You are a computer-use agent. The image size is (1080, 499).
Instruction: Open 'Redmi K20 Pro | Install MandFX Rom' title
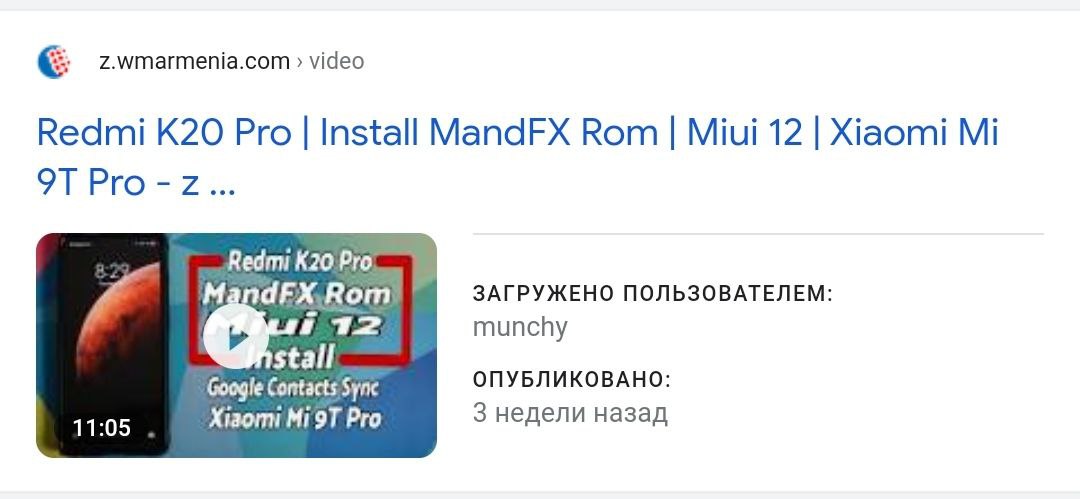[347, 132]
